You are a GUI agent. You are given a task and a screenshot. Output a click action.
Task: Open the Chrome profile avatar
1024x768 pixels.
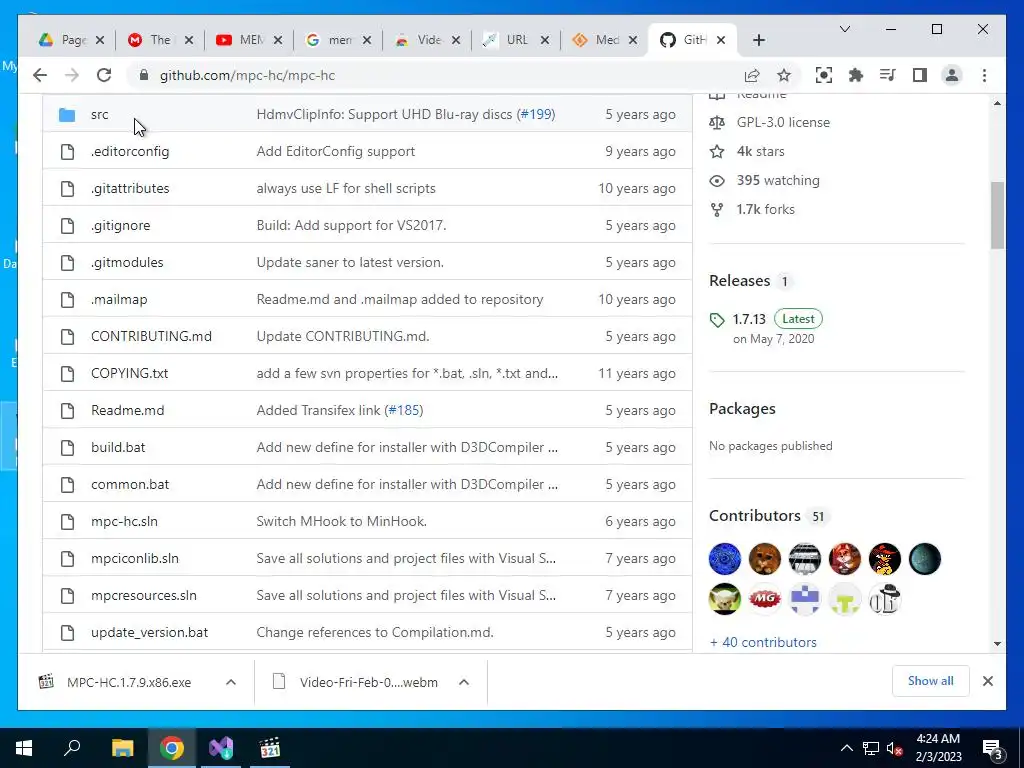click(952, 75)
